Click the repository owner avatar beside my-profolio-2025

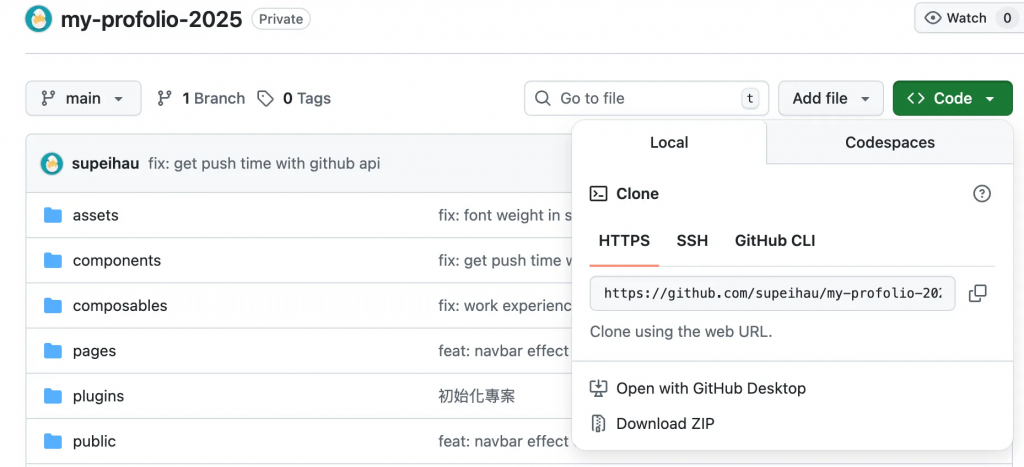point(39,19)
